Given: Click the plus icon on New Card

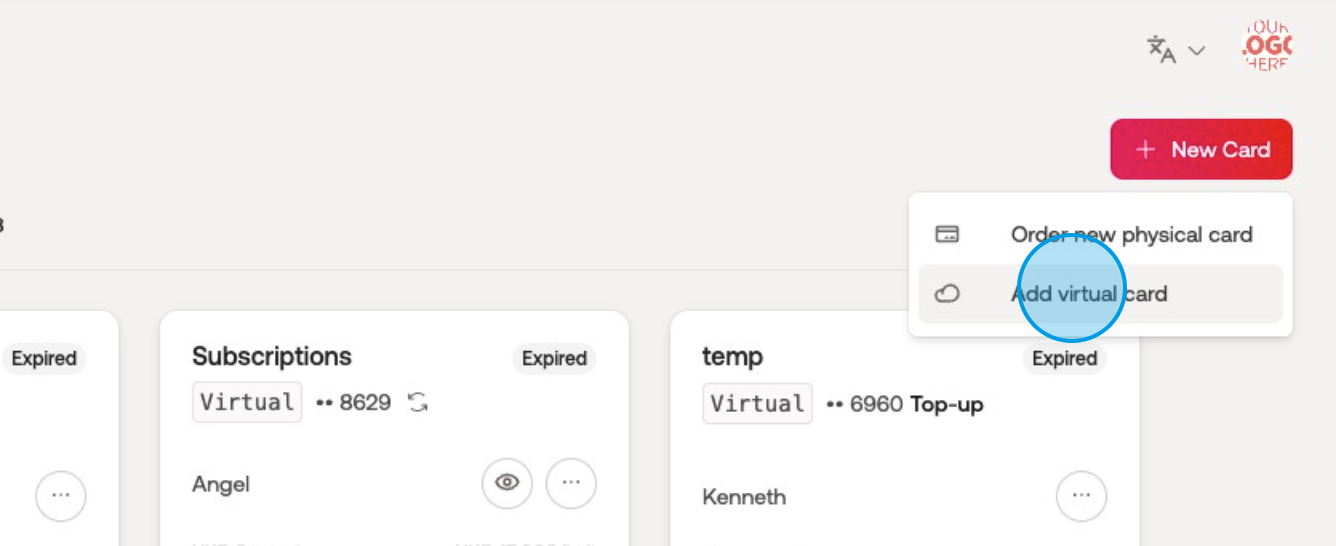Looking at the screenshot, I should pyautogui.click(x=1146, y=150).
